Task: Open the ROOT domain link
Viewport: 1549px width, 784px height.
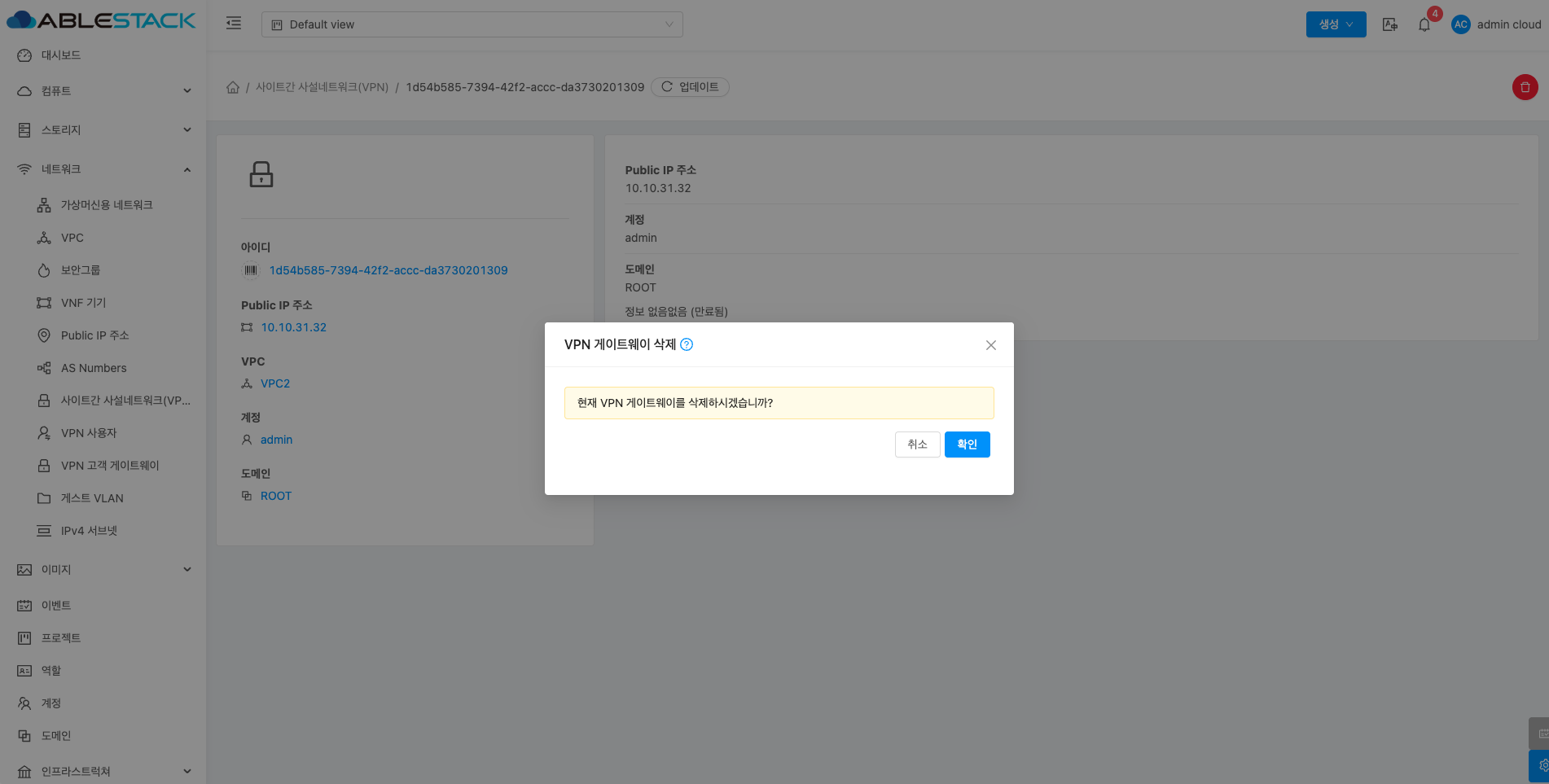Action: (276, 496)
